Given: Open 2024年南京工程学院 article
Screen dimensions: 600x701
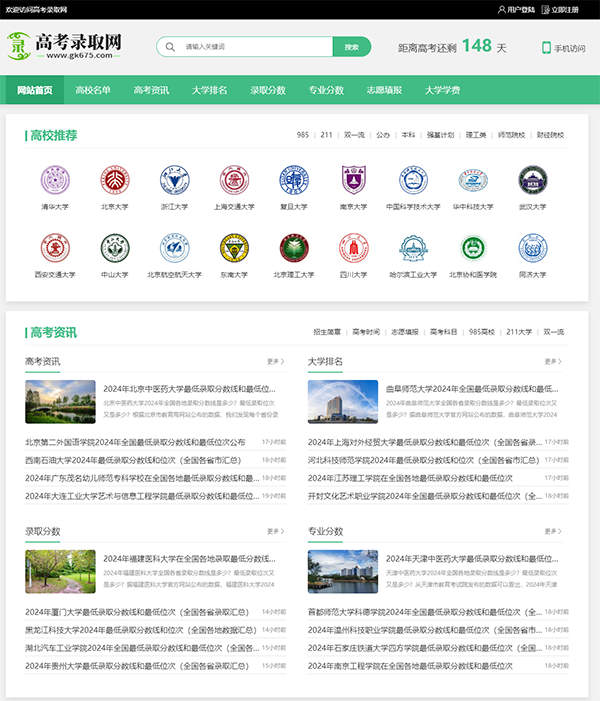Looking at the screenshot, I should (410, 666).
